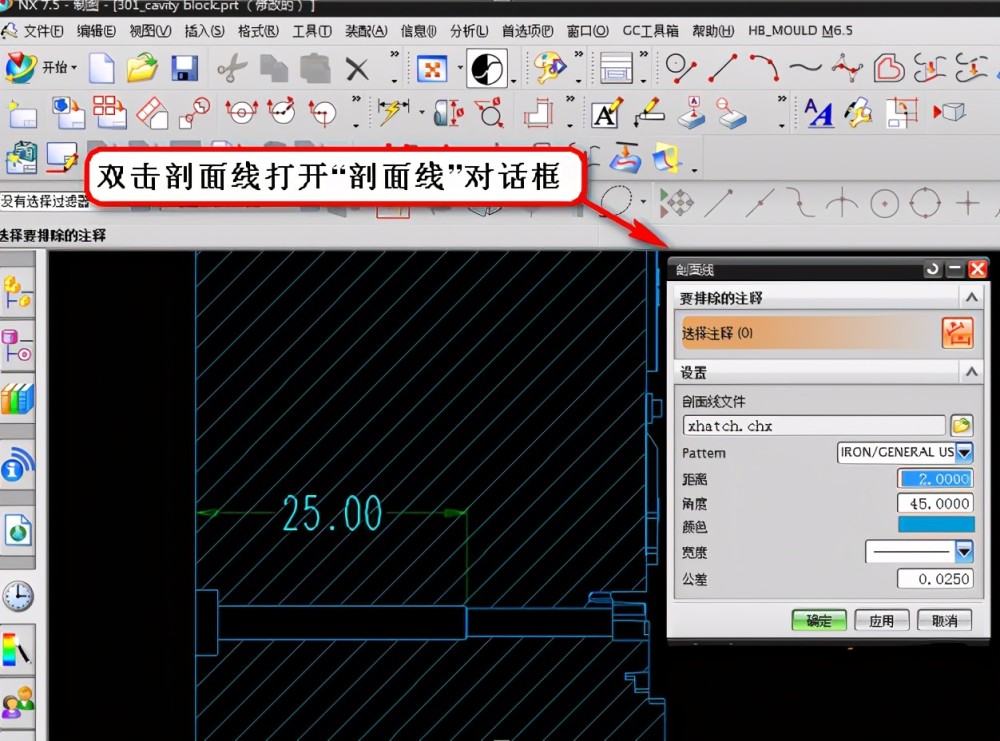Image resolution: width=1000 pixels, height=741 pixels.
Task: Open the clock History sidebar icon
Action: pyautogui.click(x=17, y=597)
